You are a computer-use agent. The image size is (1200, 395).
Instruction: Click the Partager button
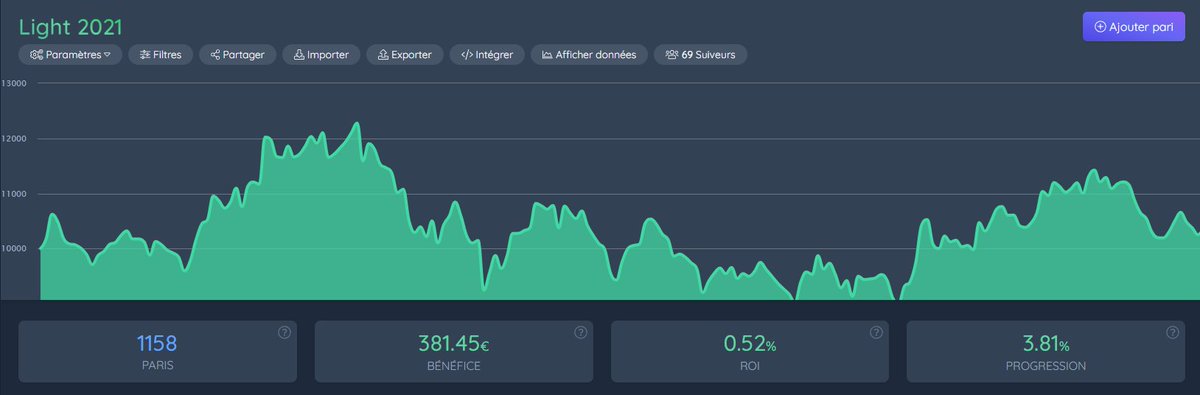(x=237, y=55)
